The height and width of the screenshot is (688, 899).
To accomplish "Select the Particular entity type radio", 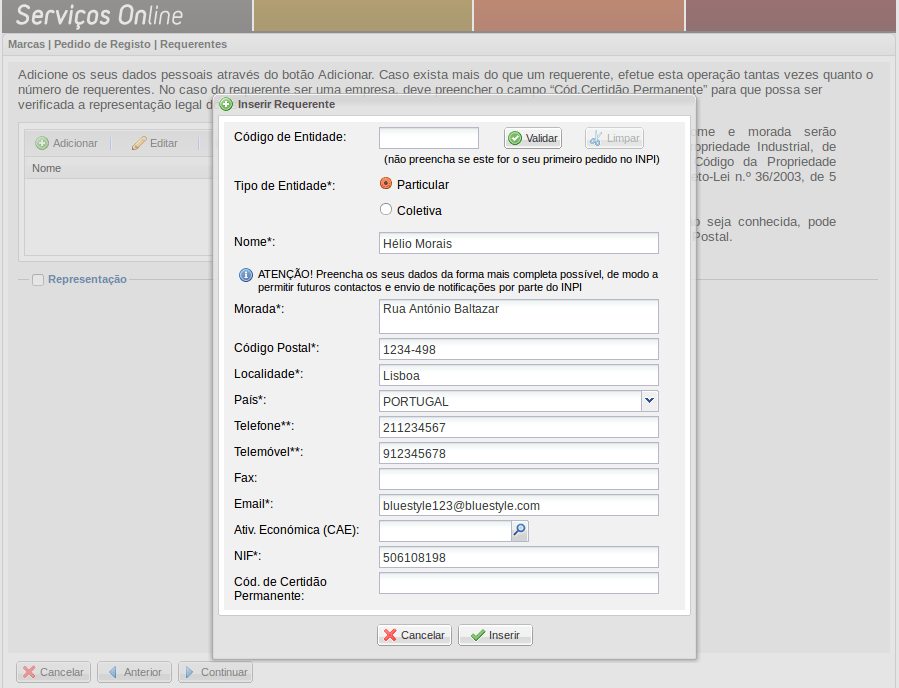I will click(386, 184).
